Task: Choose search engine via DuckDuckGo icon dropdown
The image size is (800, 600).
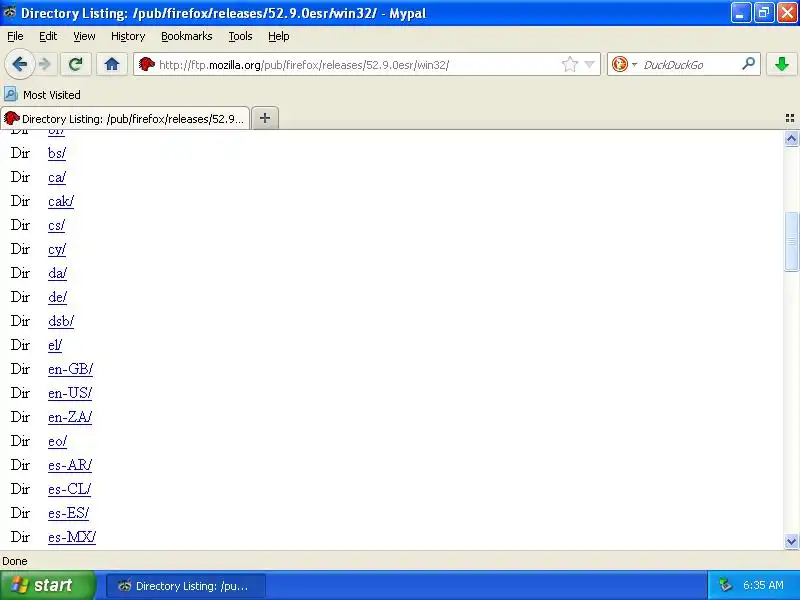Action: pyautogui.click(x=624, y=64)
